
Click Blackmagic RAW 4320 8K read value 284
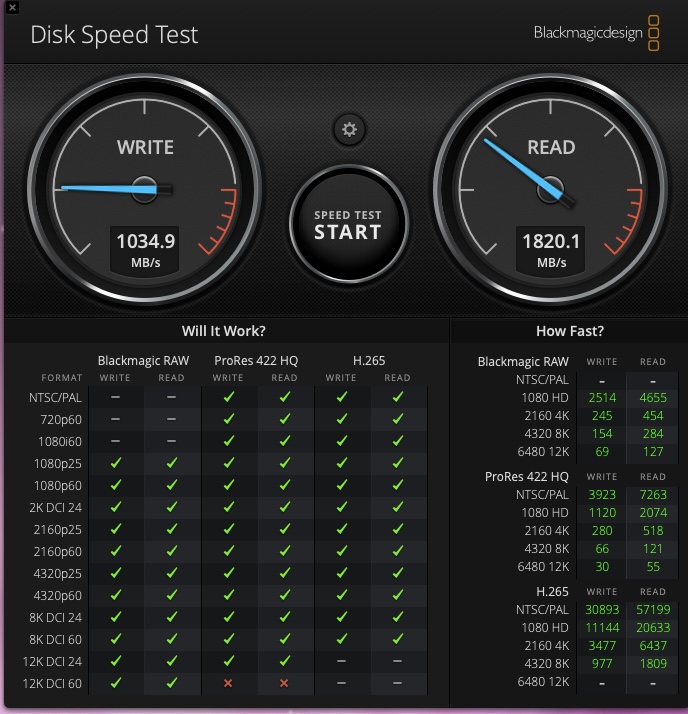coord(653,434)
